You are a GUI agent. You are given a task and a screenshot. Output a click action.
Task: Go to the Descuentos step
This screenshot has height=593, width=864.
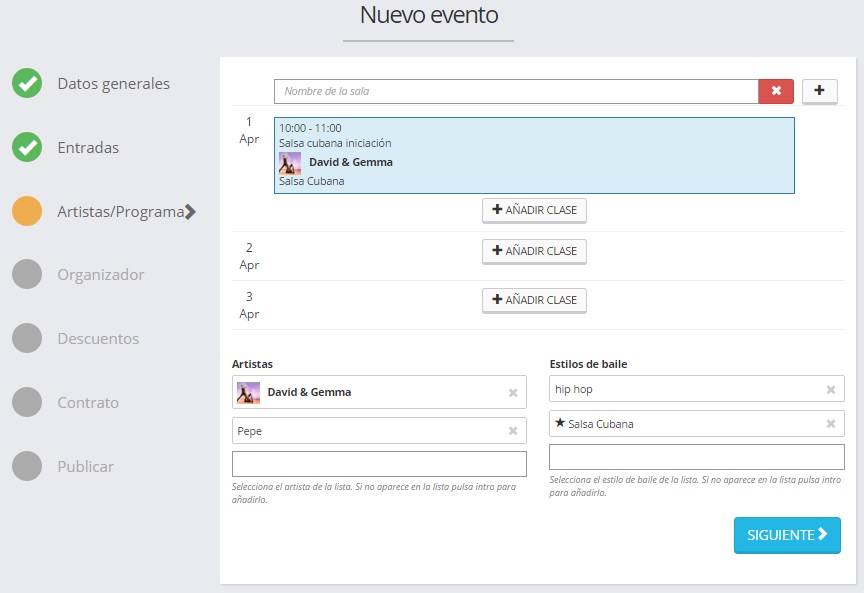pos(98,339)
